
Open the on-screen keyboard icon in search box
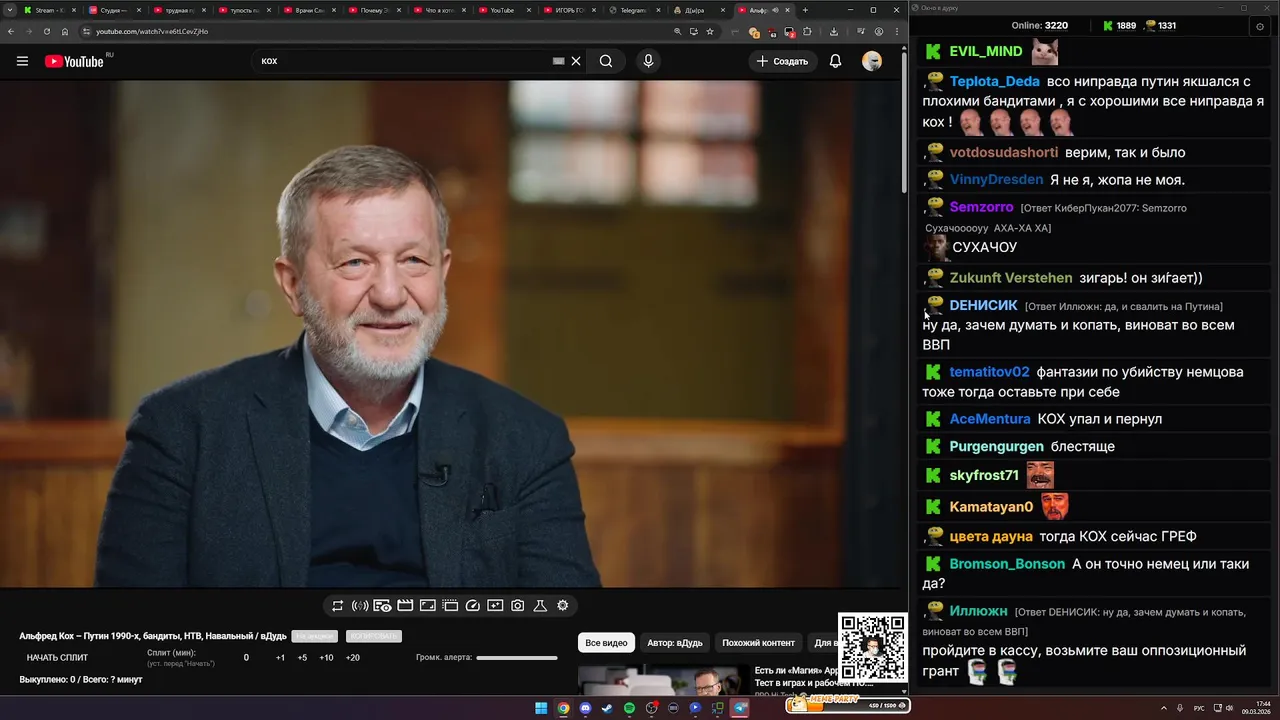(559, 61)
